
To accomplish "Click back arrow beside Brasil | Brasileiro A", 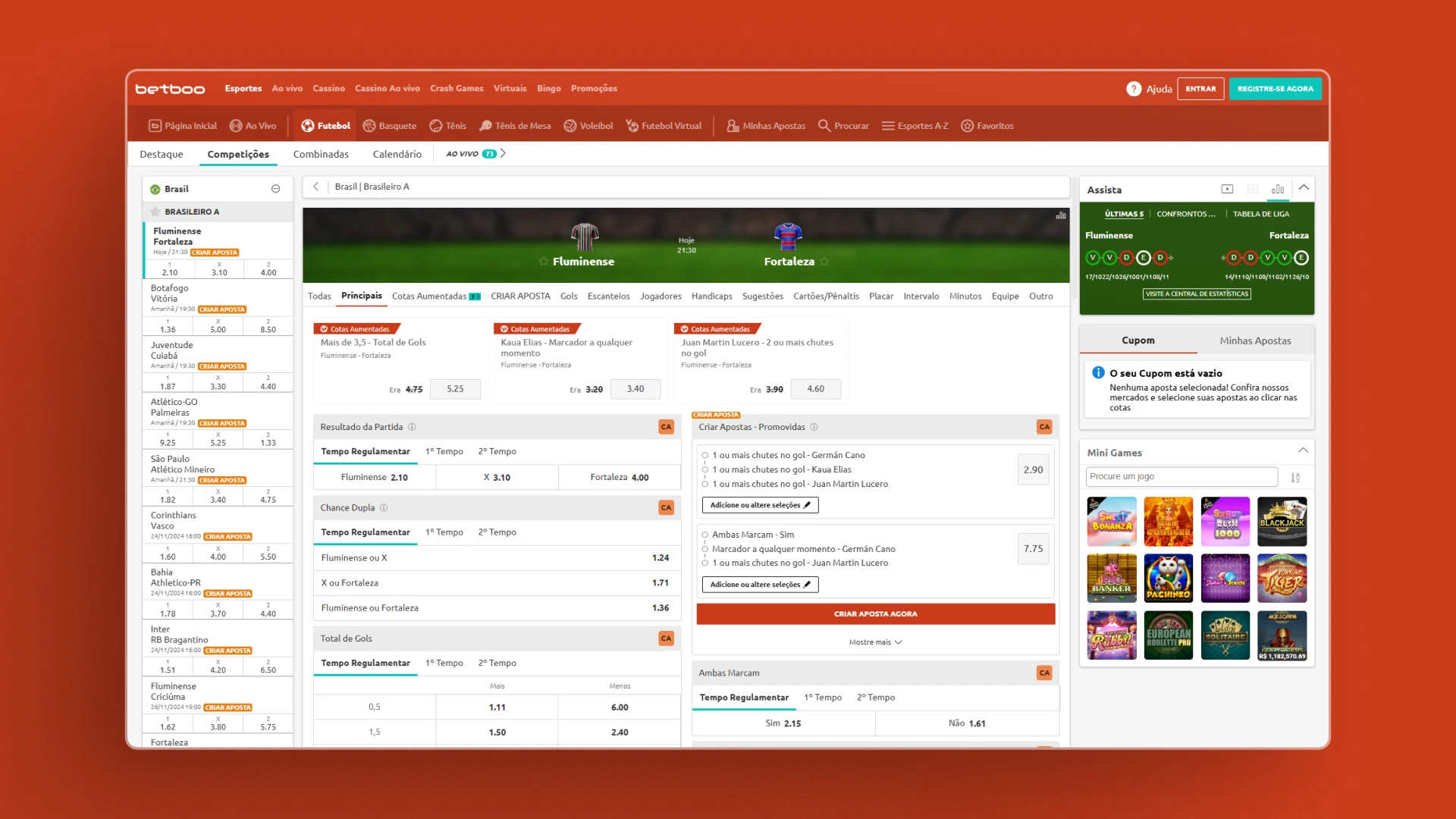I will click(x=316, y=187).
